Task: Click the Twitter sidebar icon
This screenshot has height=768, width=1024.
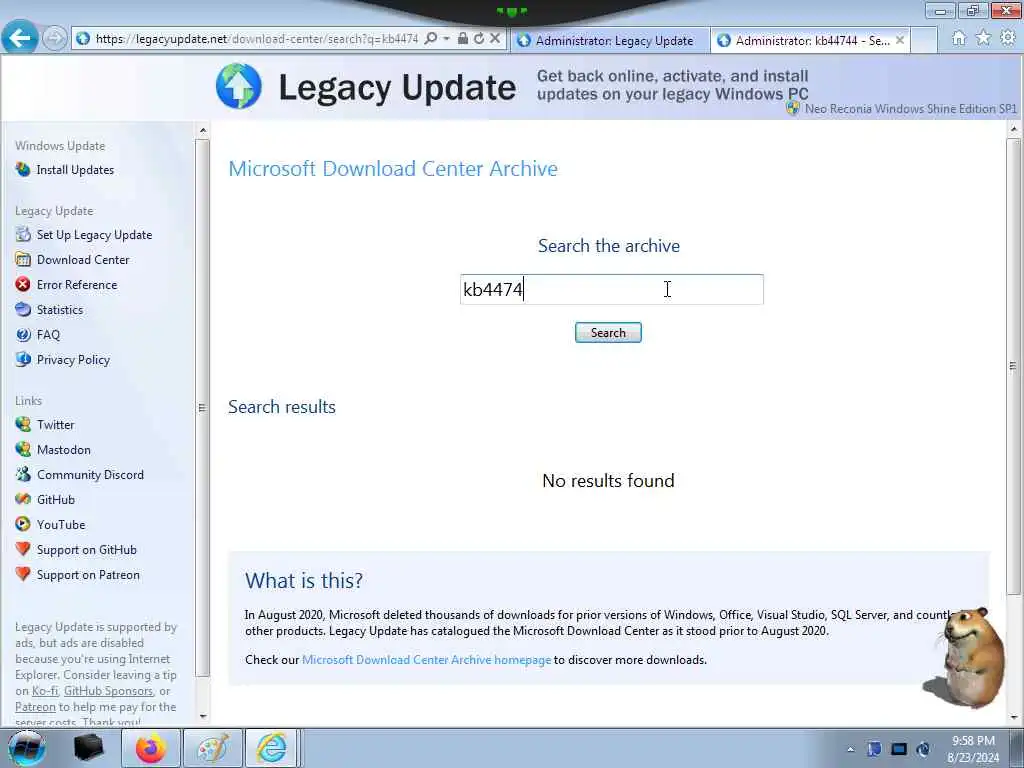Action: (23, 424)
